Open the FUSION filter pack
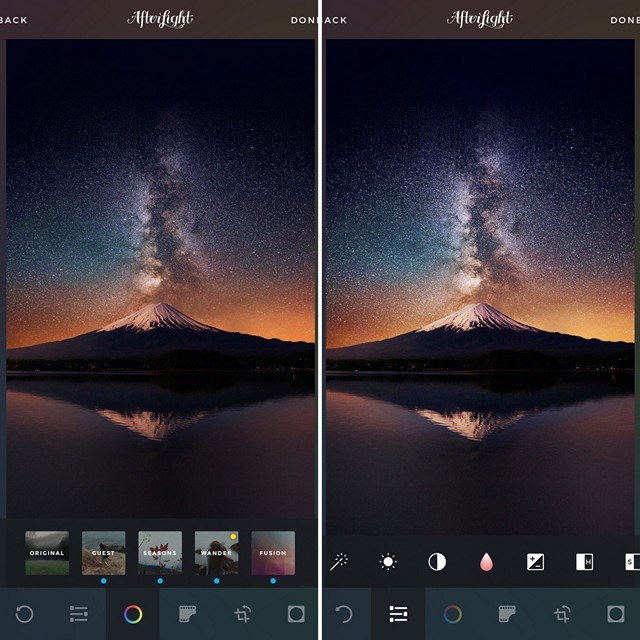This screenshot has width=640, height=640. click(x=273, y=553)
